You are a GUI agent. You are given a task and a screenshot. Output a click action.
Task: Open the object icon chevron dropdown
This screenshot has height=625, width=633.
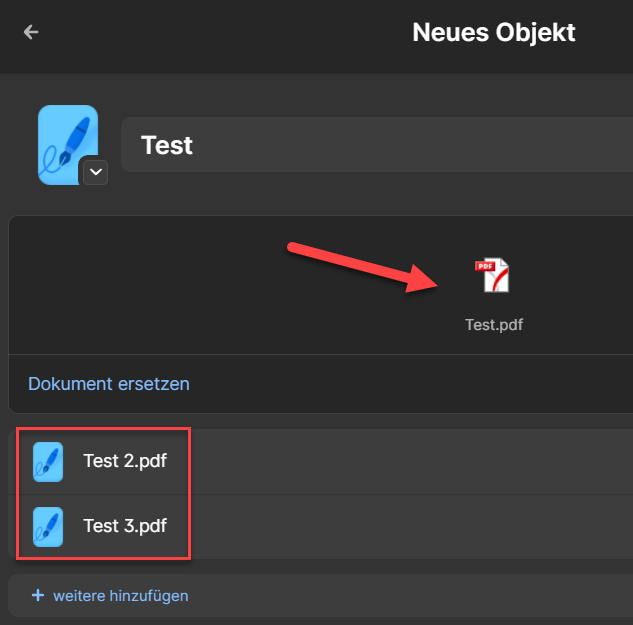(x=94, y=172)
